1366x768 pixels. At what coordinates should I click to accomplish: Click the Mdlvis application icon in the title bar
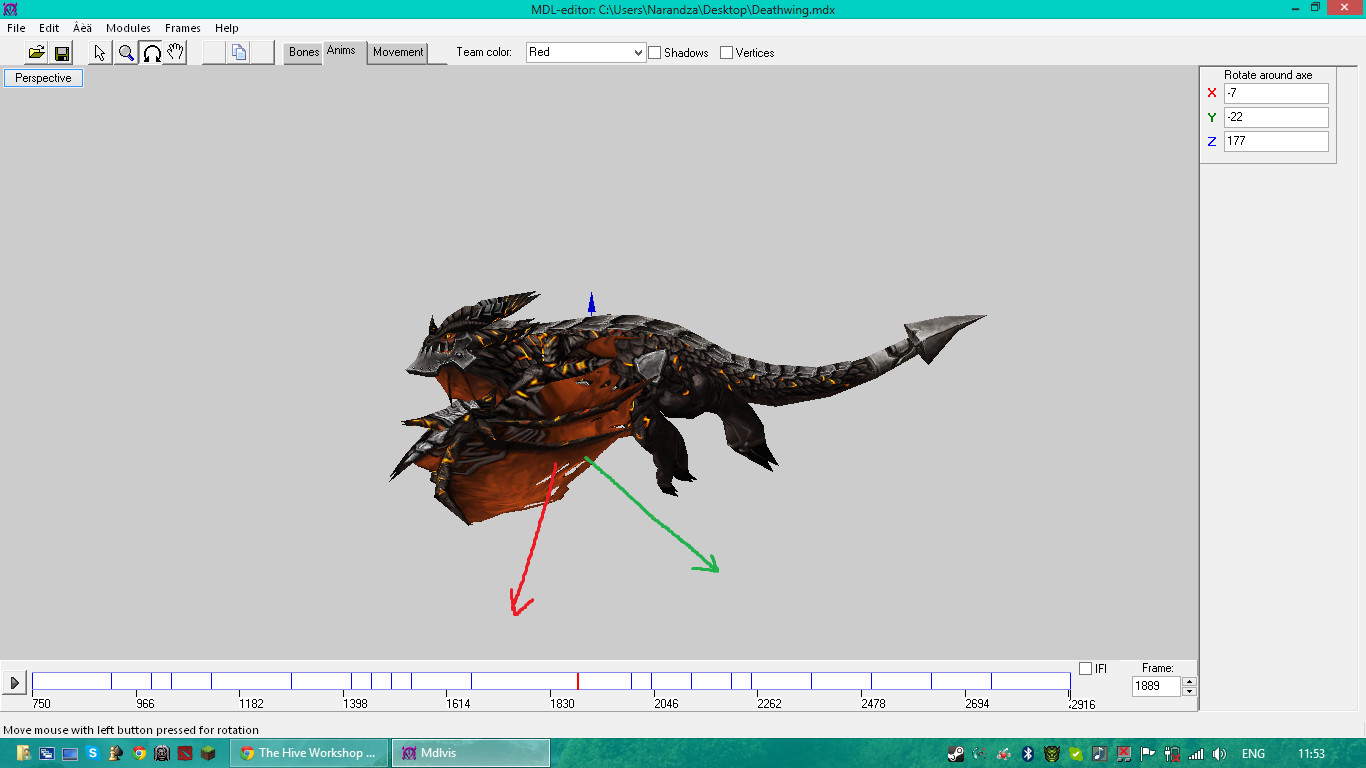tap(10, 9)
